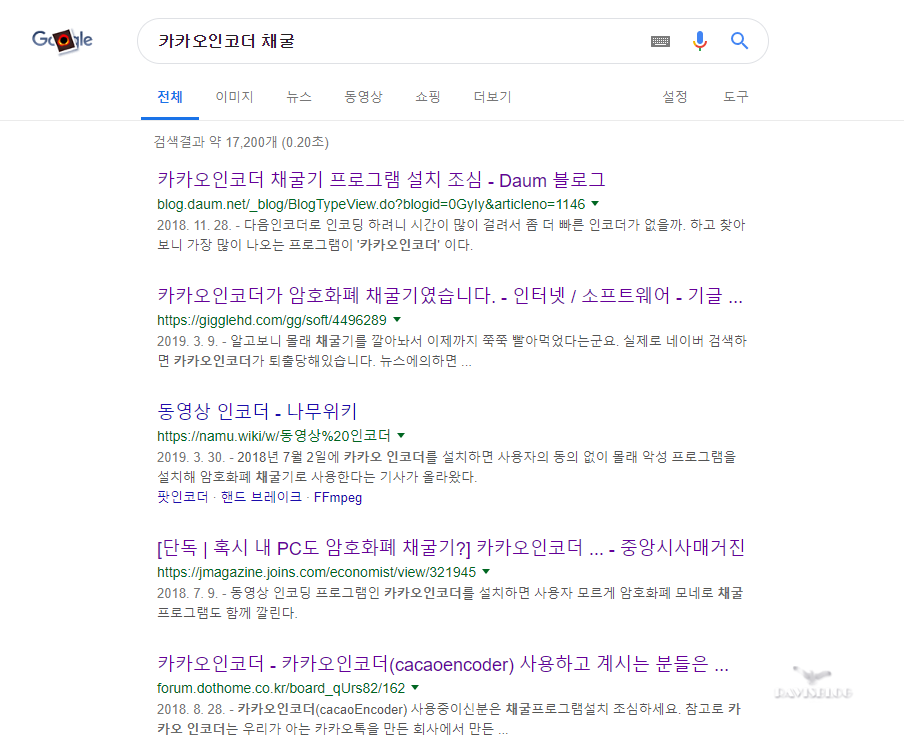Start voice search with microphone icon
The height and width of the screenshot is (742, 904).
[699, 41]
